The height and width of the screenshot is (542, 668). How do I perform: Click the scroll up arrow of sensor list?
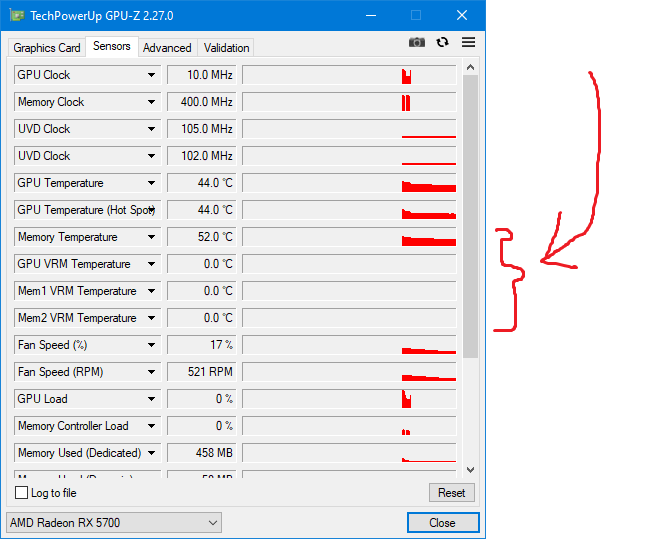(x=470, y=67)
